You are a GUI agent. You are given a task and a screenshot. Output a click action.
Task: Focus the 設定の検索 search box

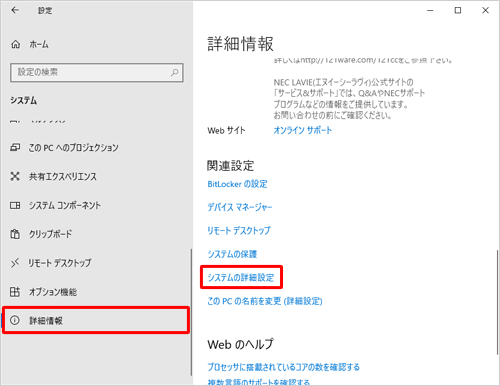pyautogui.click(x=97, y=72)
